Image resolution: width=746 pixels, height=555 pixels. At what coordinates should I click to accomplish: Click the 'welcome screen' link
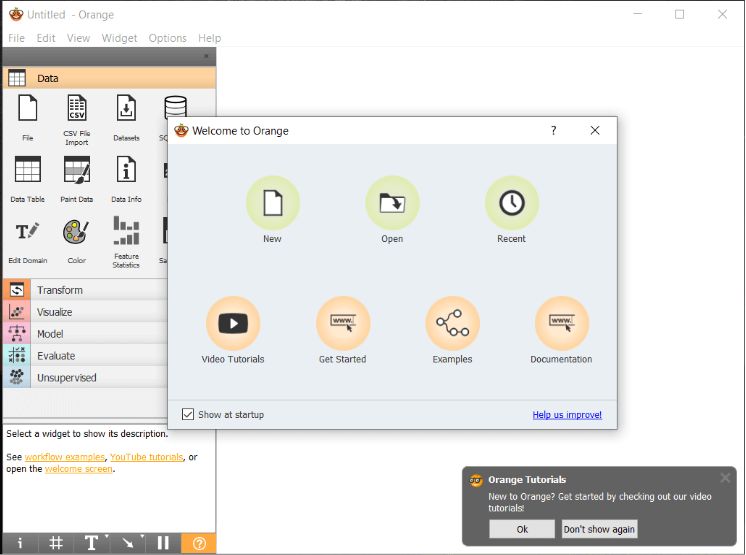(79, 469)
